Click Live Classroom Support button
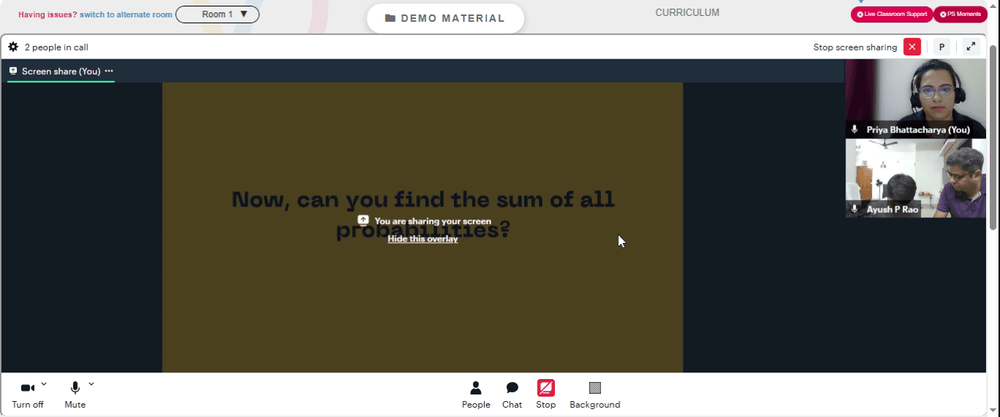This screenshot has height=417, width=1000. point(892,14)
